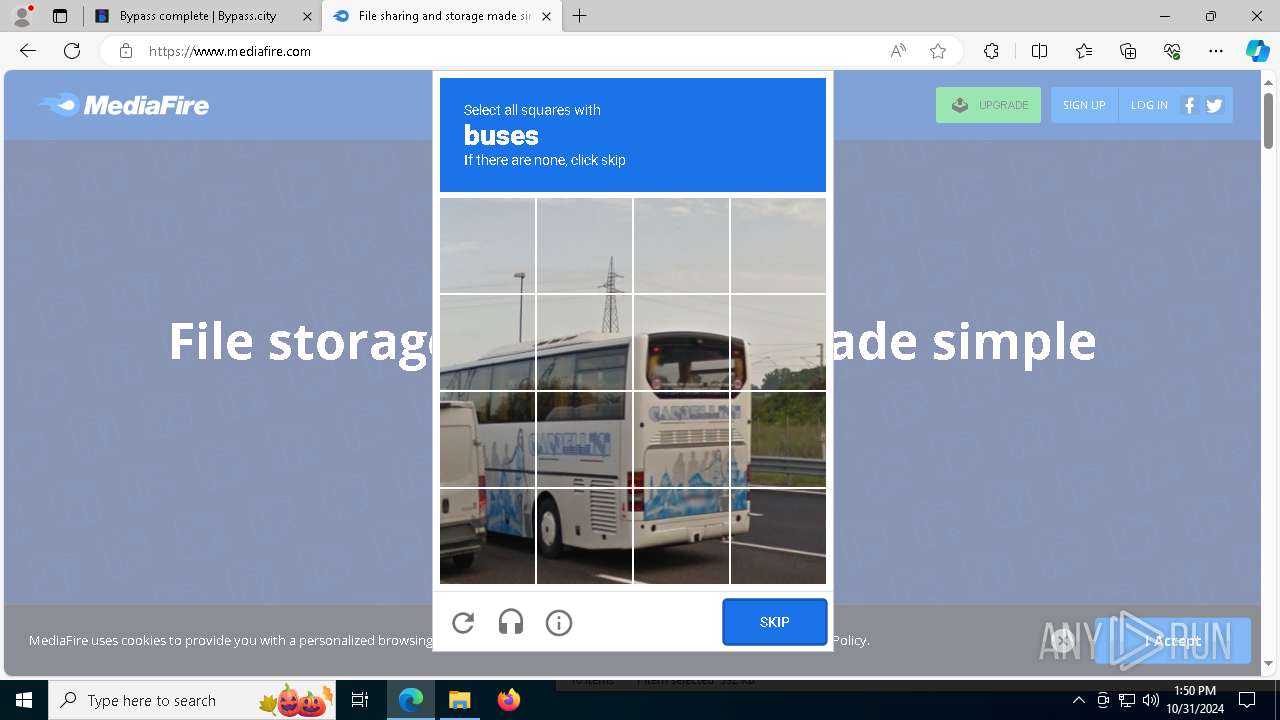Click the taskbar search box

tap(193, 700)
